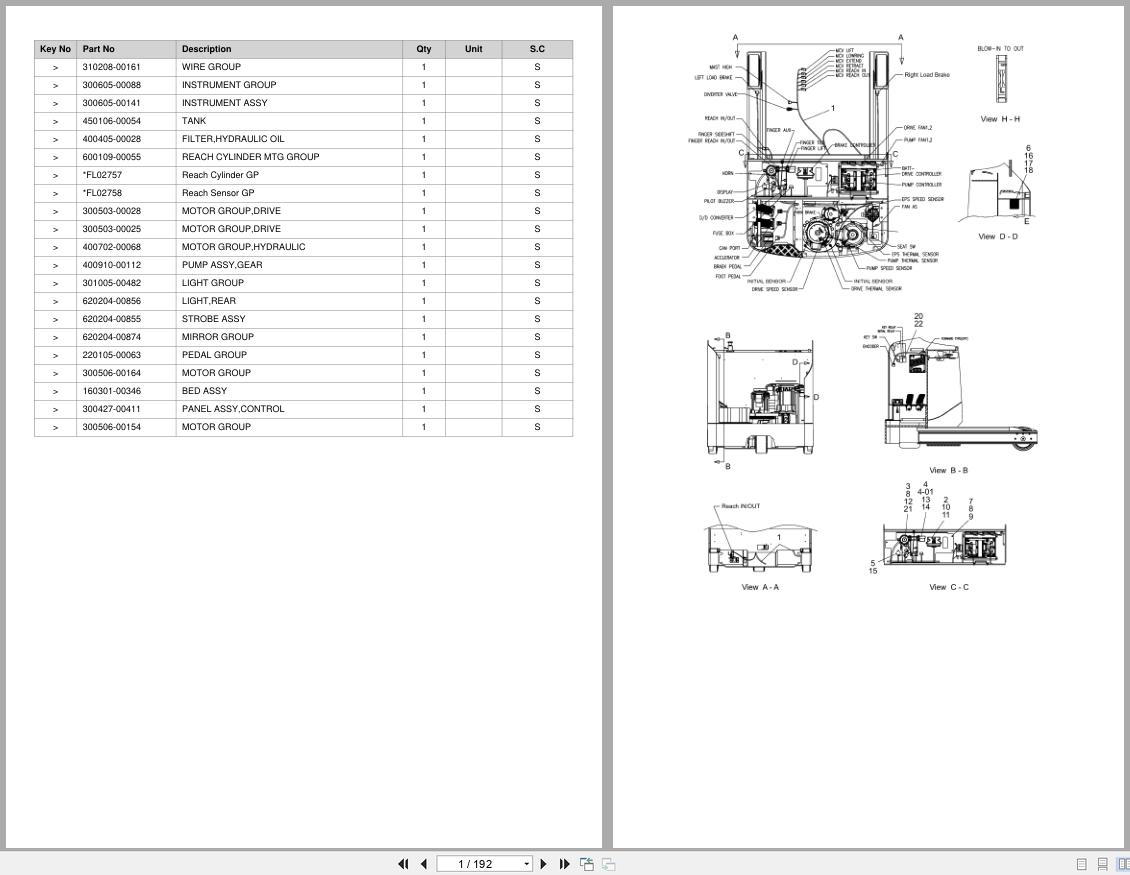Click the Unit column header
Image resolution: width=1130 pixels, height=875 pixels.
(x=473, y=49)
